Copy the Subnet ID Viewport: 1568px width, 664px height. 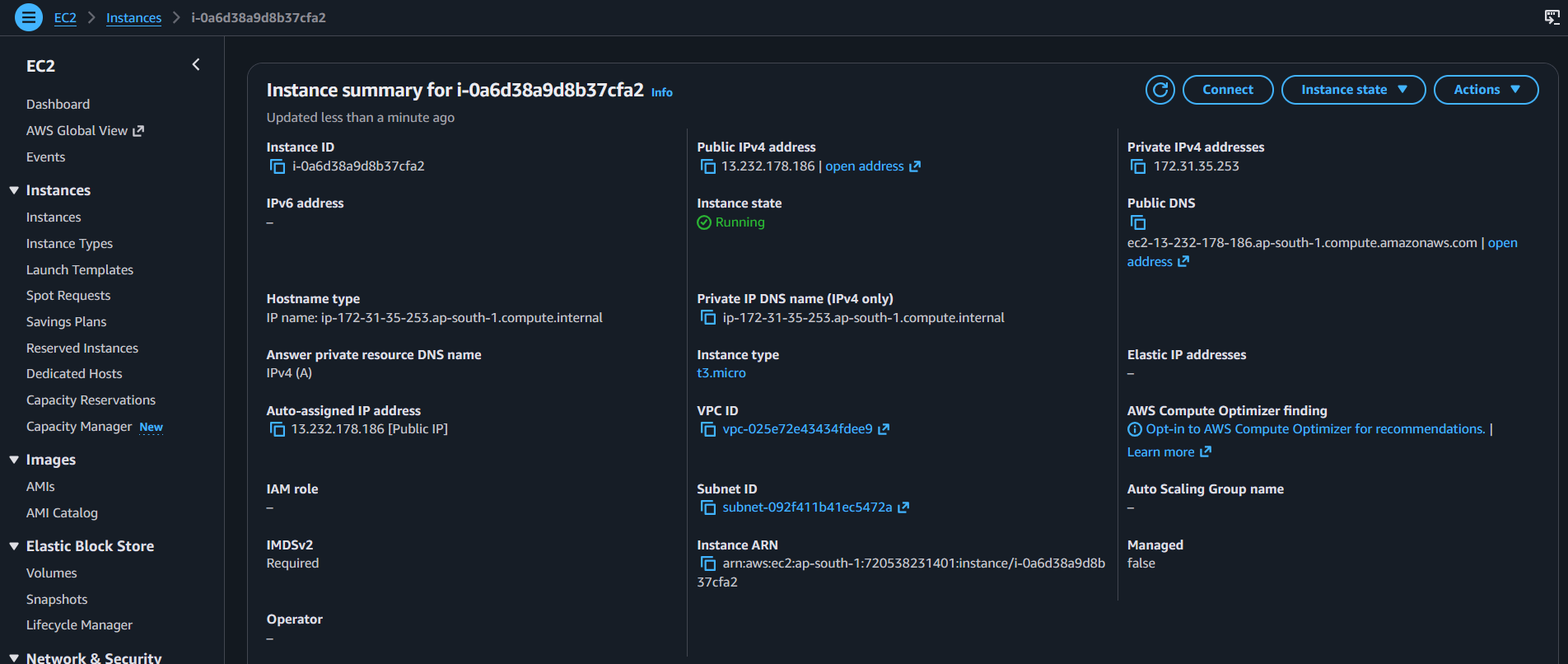point(708,507)
